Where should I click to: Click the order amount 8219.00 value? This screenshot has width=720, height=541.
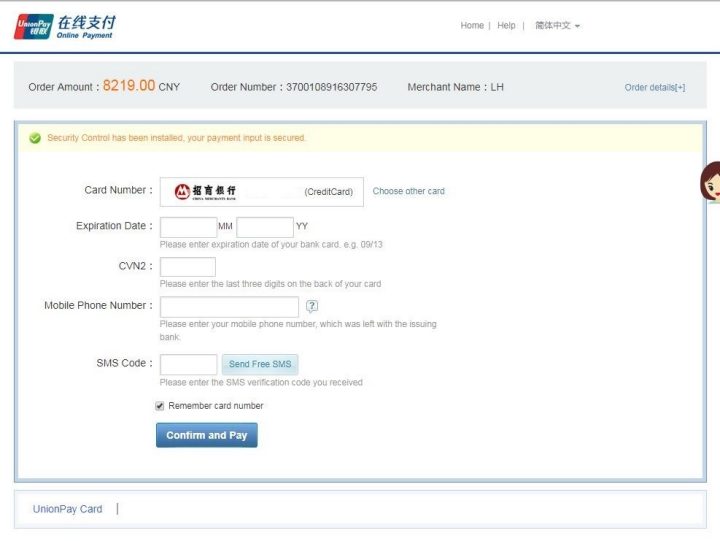(129, 86)
